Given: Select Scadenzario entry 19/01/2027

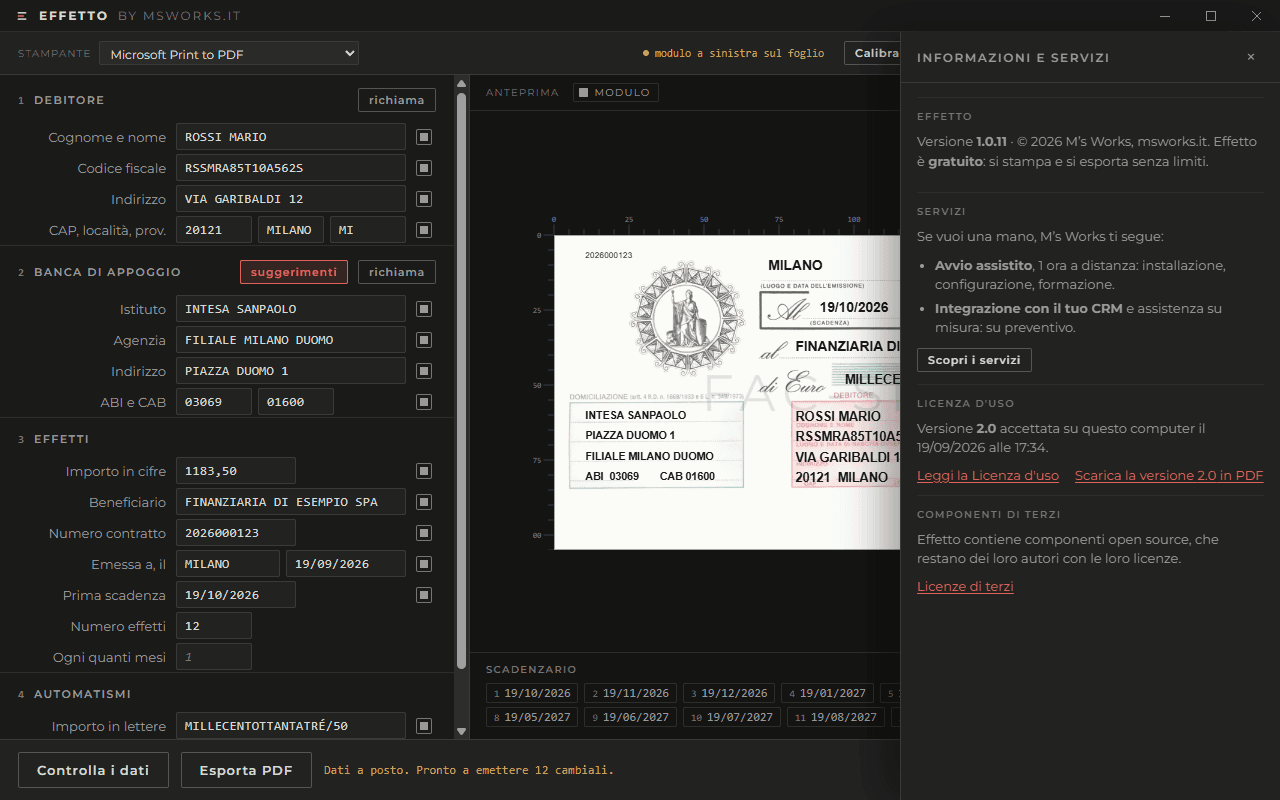Looking at the screenshot, I should 827,693.
